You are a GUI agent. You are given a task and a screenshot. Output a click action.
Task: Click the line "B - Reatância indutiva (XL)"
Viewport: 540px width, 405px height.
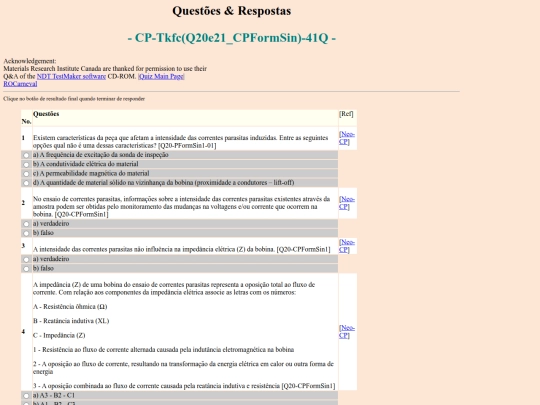pyautogui.click(x=71, y=321)
